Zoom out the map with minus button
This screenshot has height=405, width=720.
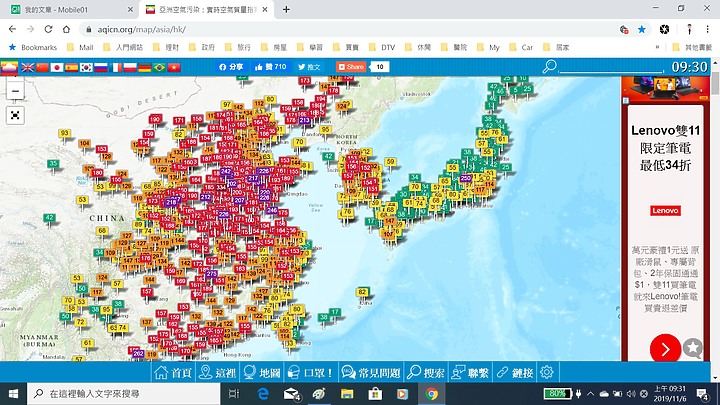tap(15, 91)
